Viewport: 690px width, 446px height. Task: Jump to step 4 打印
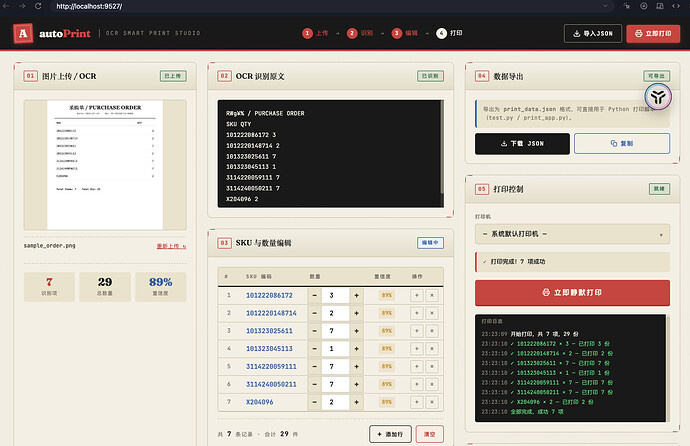pyautogui.click(x=449, y=33)
